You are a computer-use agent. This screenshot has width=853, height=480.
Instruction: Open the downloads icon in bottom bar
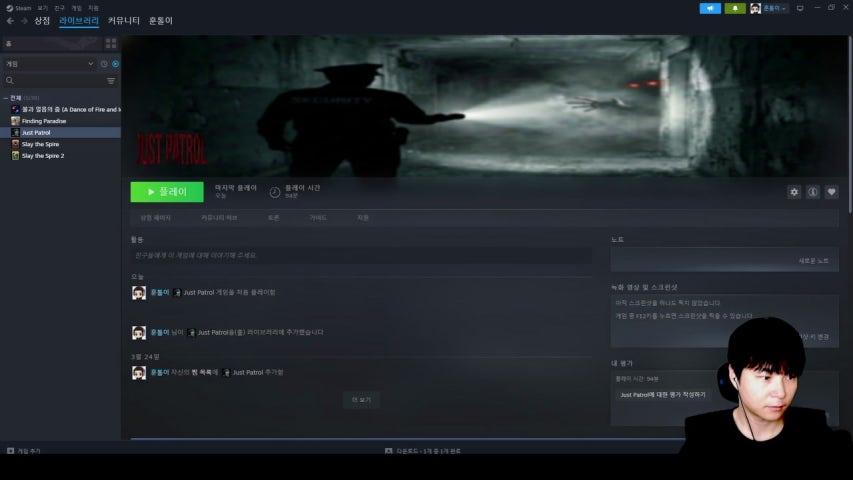pyautogui.click(x=388, y=451)
